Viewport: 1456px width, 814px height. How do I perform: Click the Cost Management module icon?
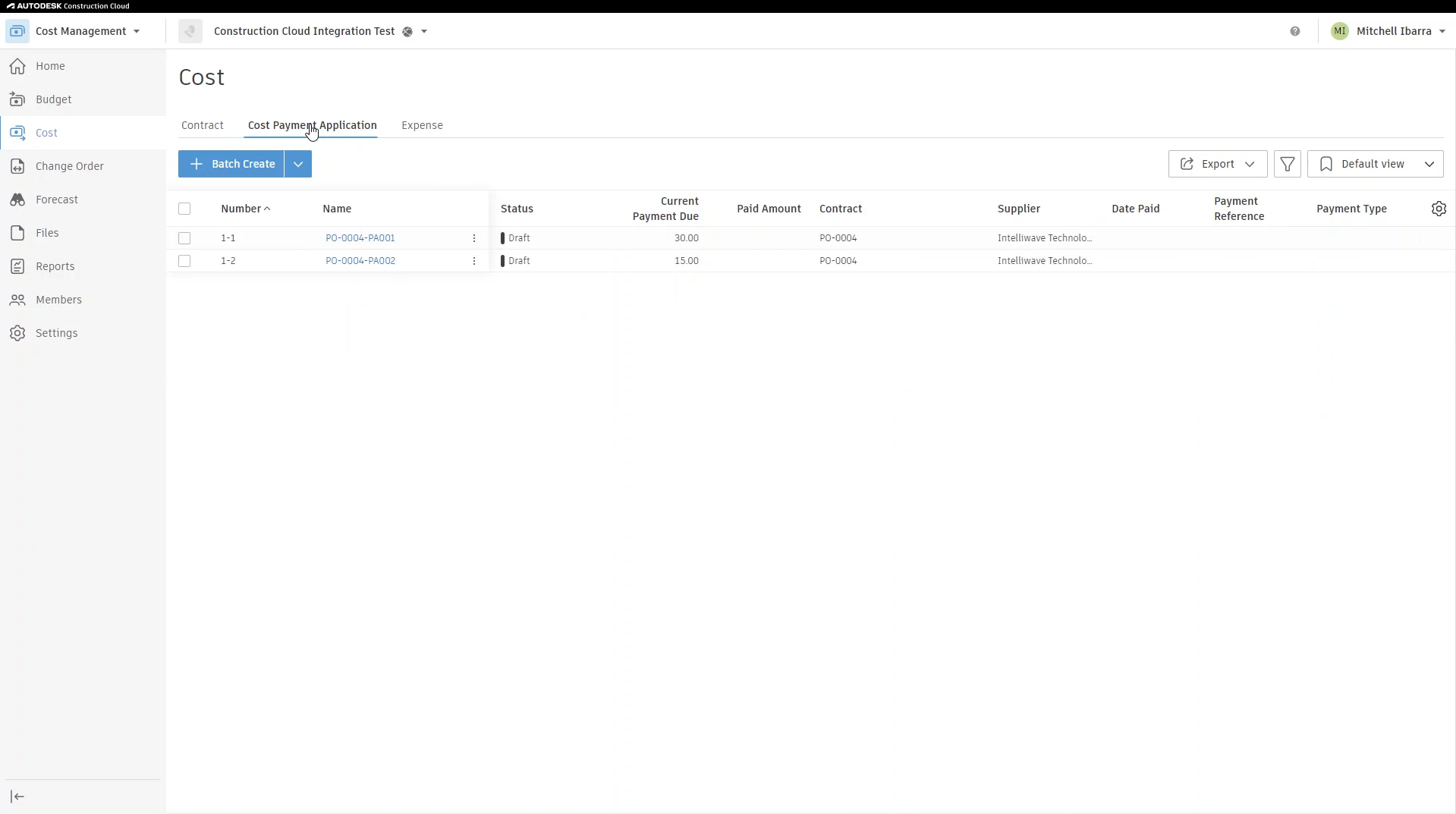click(17, 31)
